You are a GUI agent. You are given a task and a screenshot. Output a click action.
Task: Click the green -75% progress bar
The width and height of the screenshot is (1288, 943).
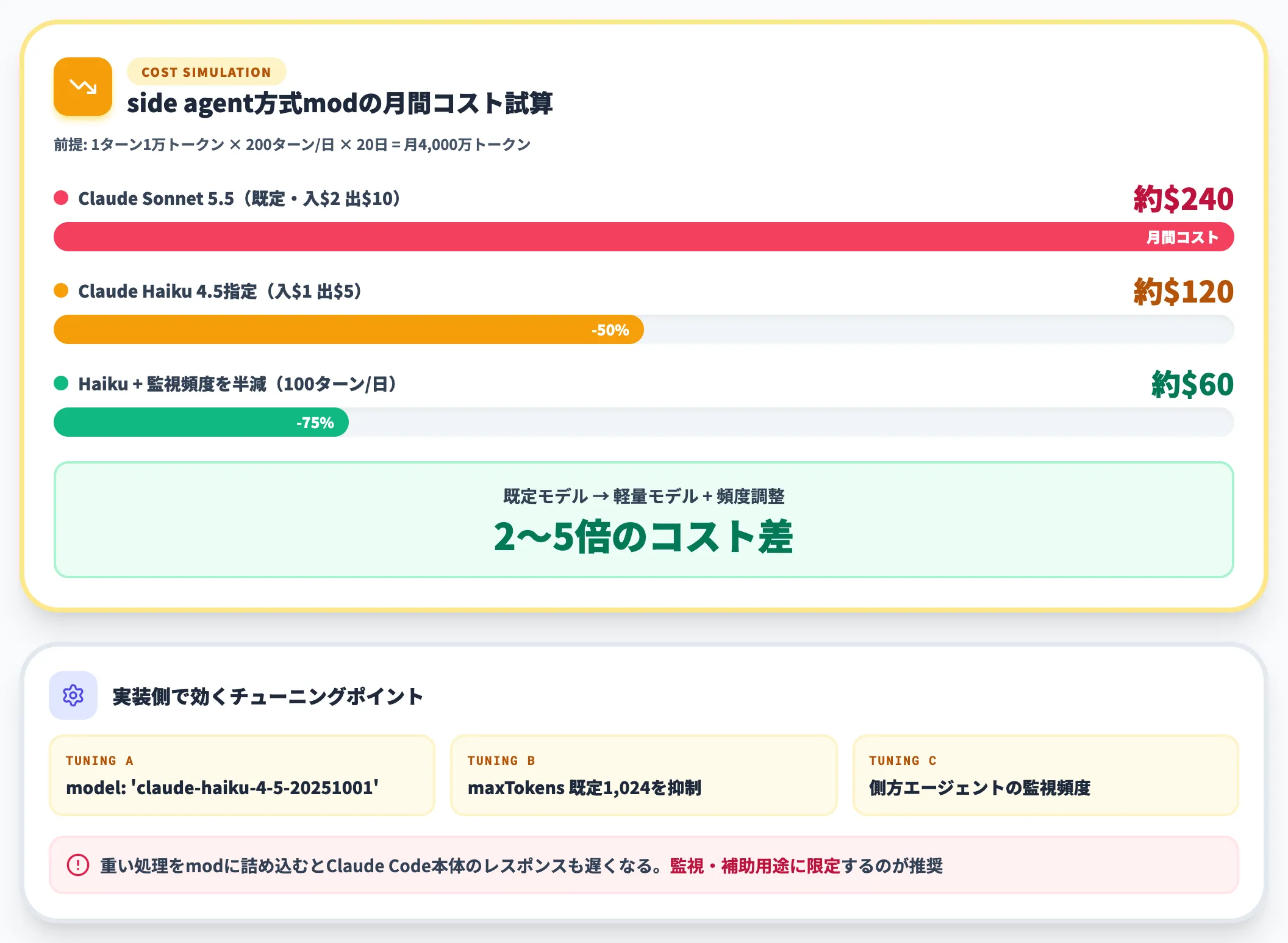pyautogui.click(x=201, y=422)
